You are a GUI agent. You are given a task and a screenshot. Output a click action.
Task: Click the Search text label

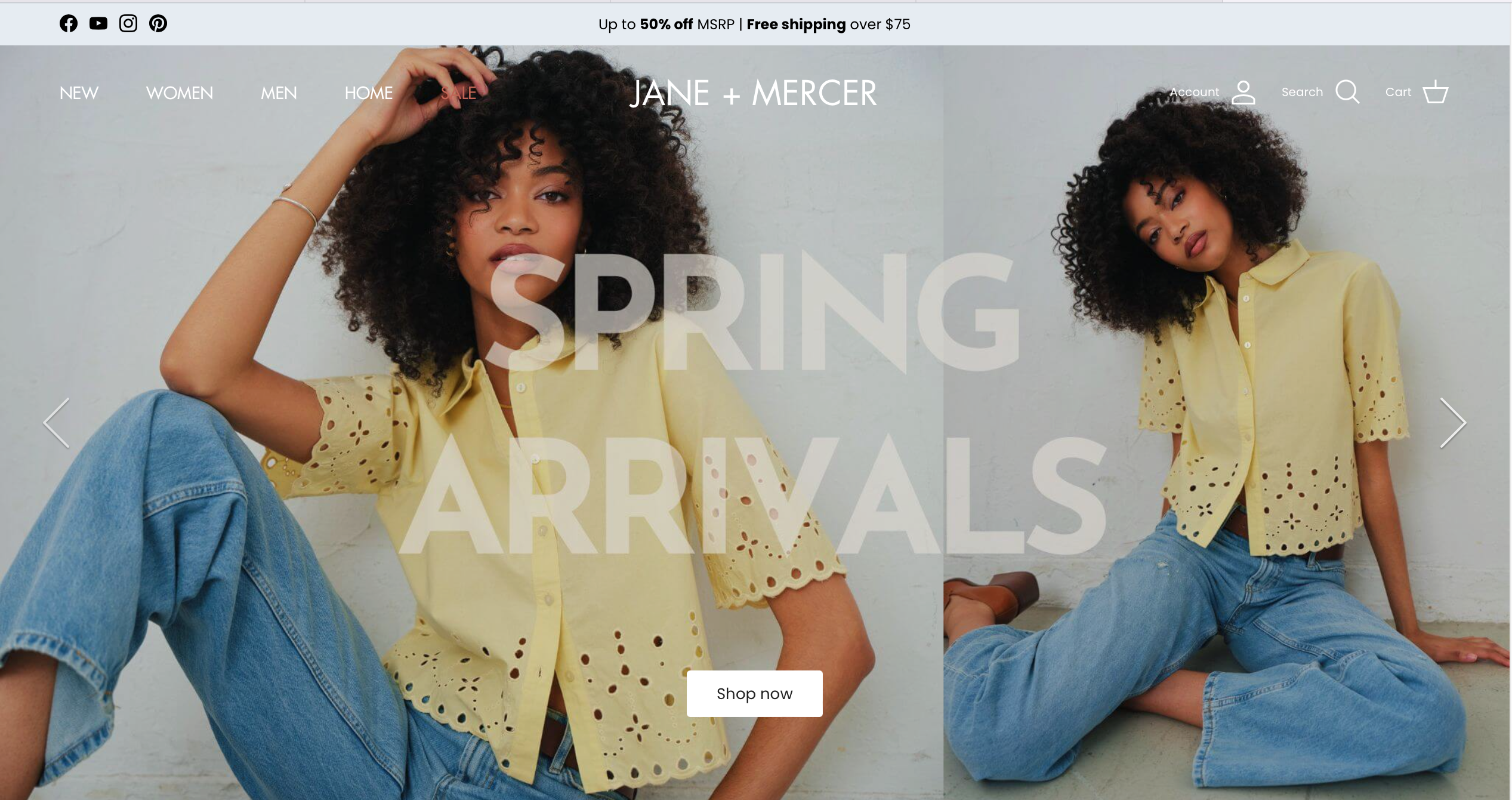click(1302, 92)
